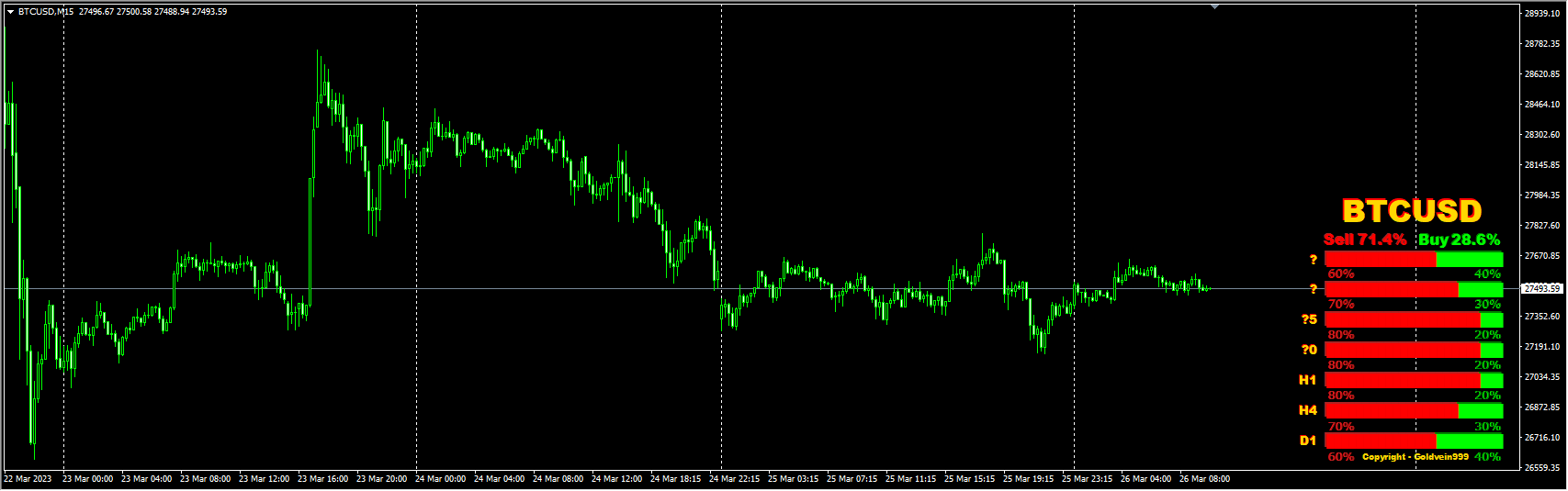Viewport: 1568px width, 491px height.
Task: Click the 27827.60 price axis label
Action: pyautogui.click(x=1542, y=226)
